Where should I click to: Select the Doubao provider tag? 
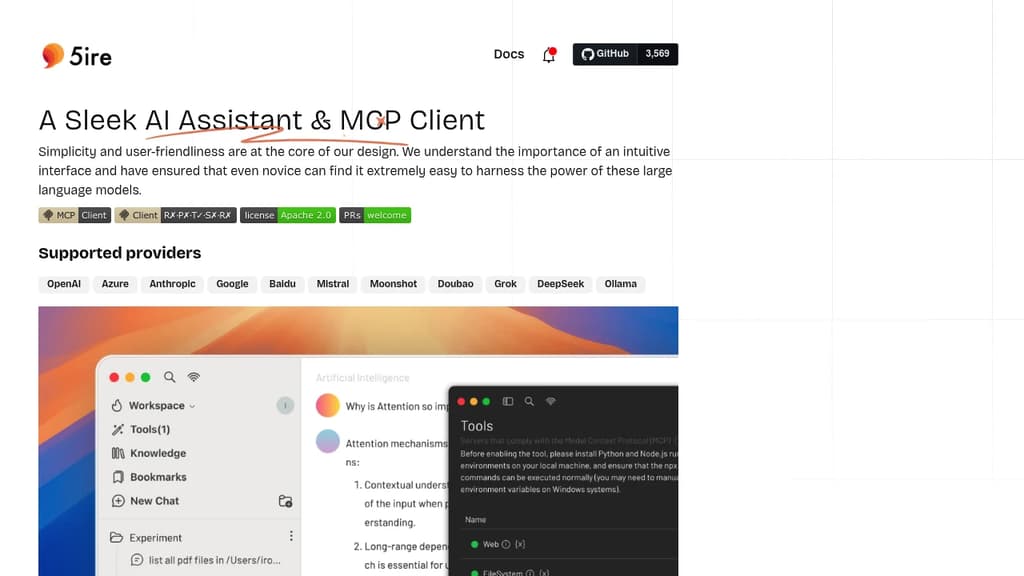coord(456,284)
